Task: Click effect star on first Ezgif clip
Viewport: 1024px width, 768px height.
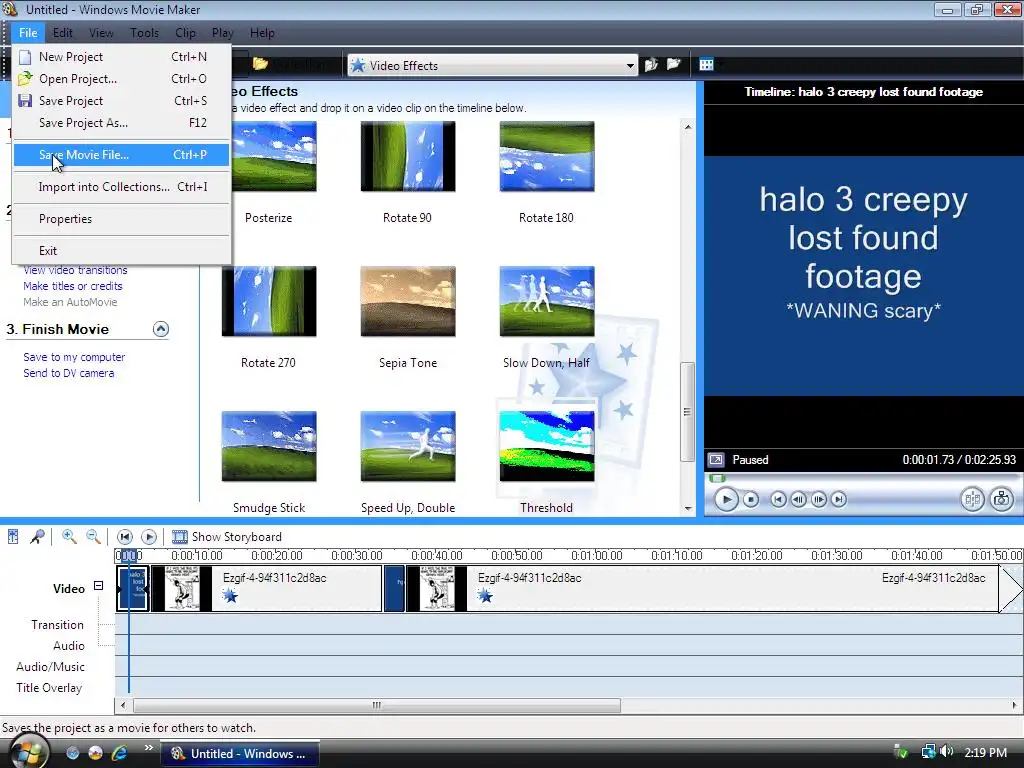Action: pos(230,595)
